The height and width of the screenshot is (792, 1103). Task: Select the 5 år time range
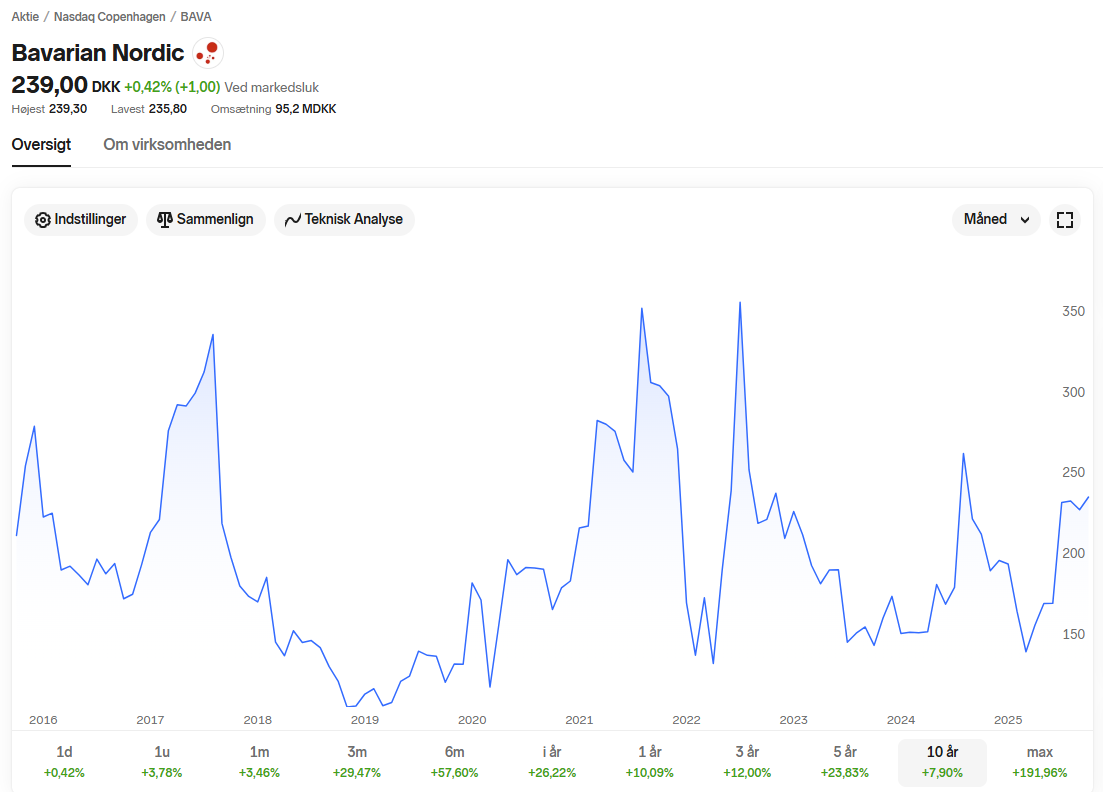click(845, 762)
